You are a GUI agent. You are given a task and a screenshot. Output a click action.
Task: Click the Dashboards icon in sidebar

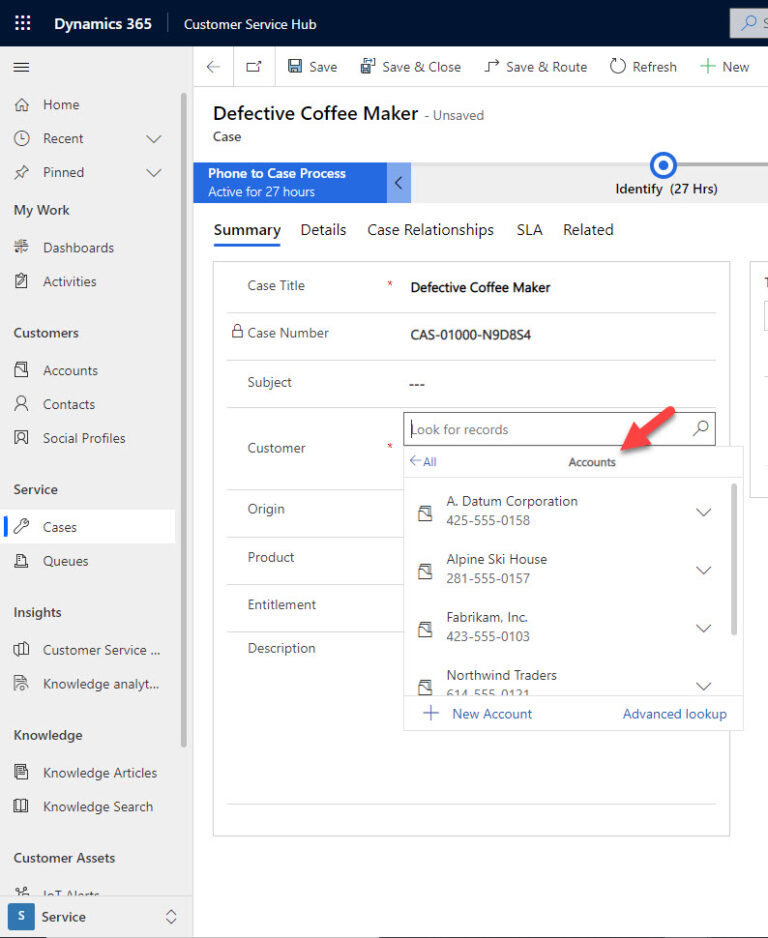click(x=22, y=246)
